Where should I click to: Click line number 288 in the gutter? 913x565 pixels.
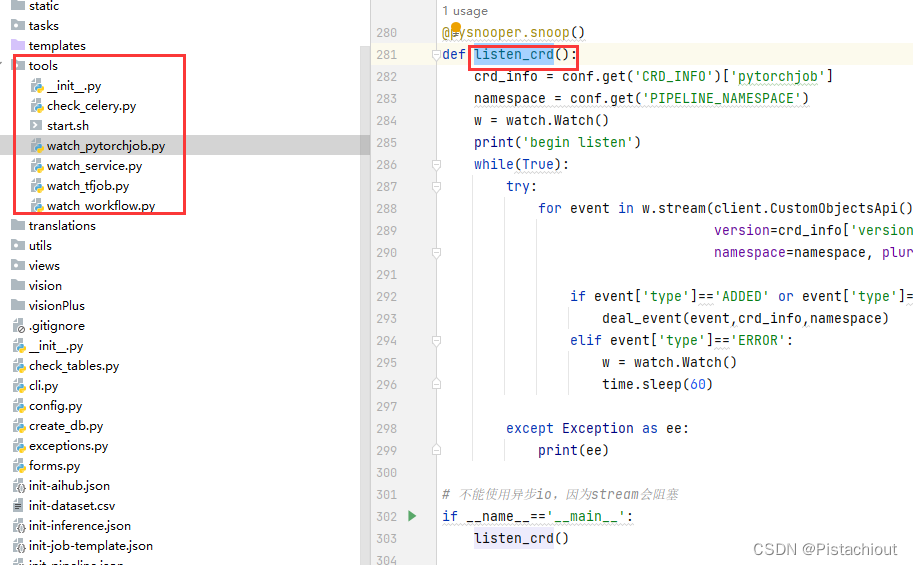387,209
